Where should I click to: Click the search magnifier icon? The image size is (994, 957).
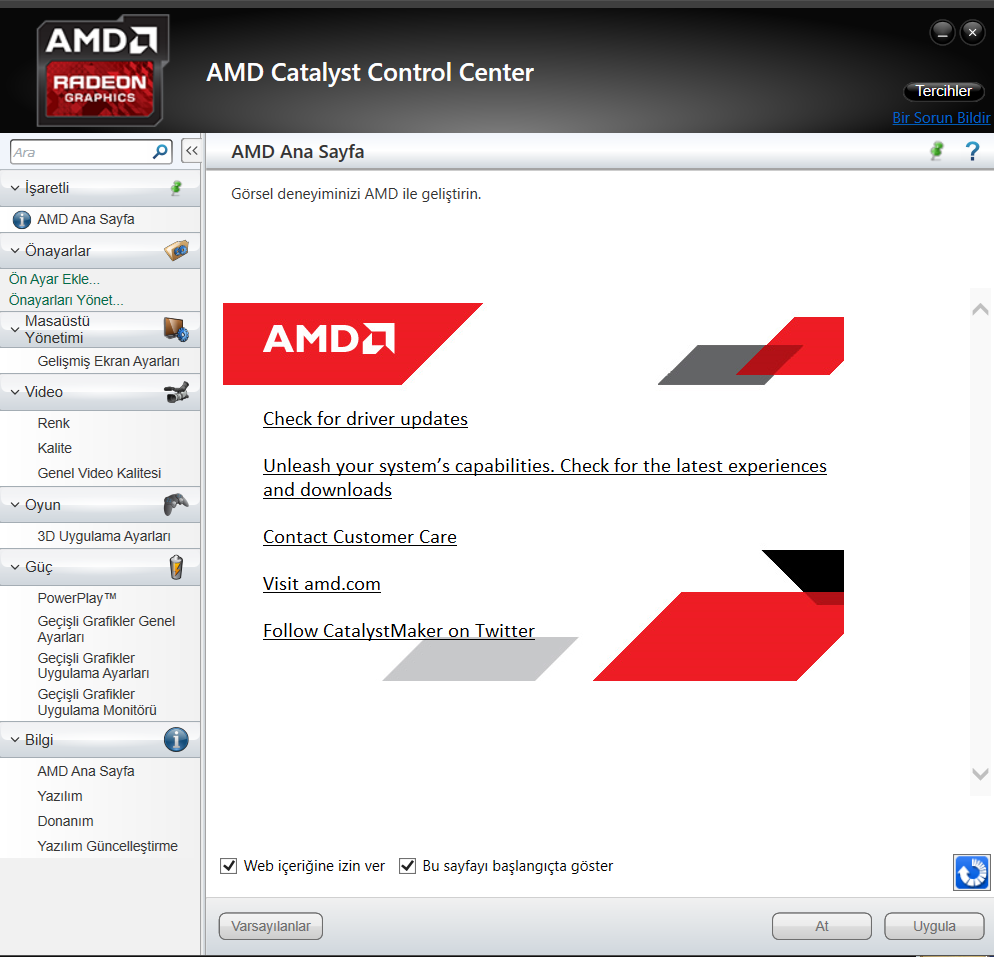click(160, 151)
